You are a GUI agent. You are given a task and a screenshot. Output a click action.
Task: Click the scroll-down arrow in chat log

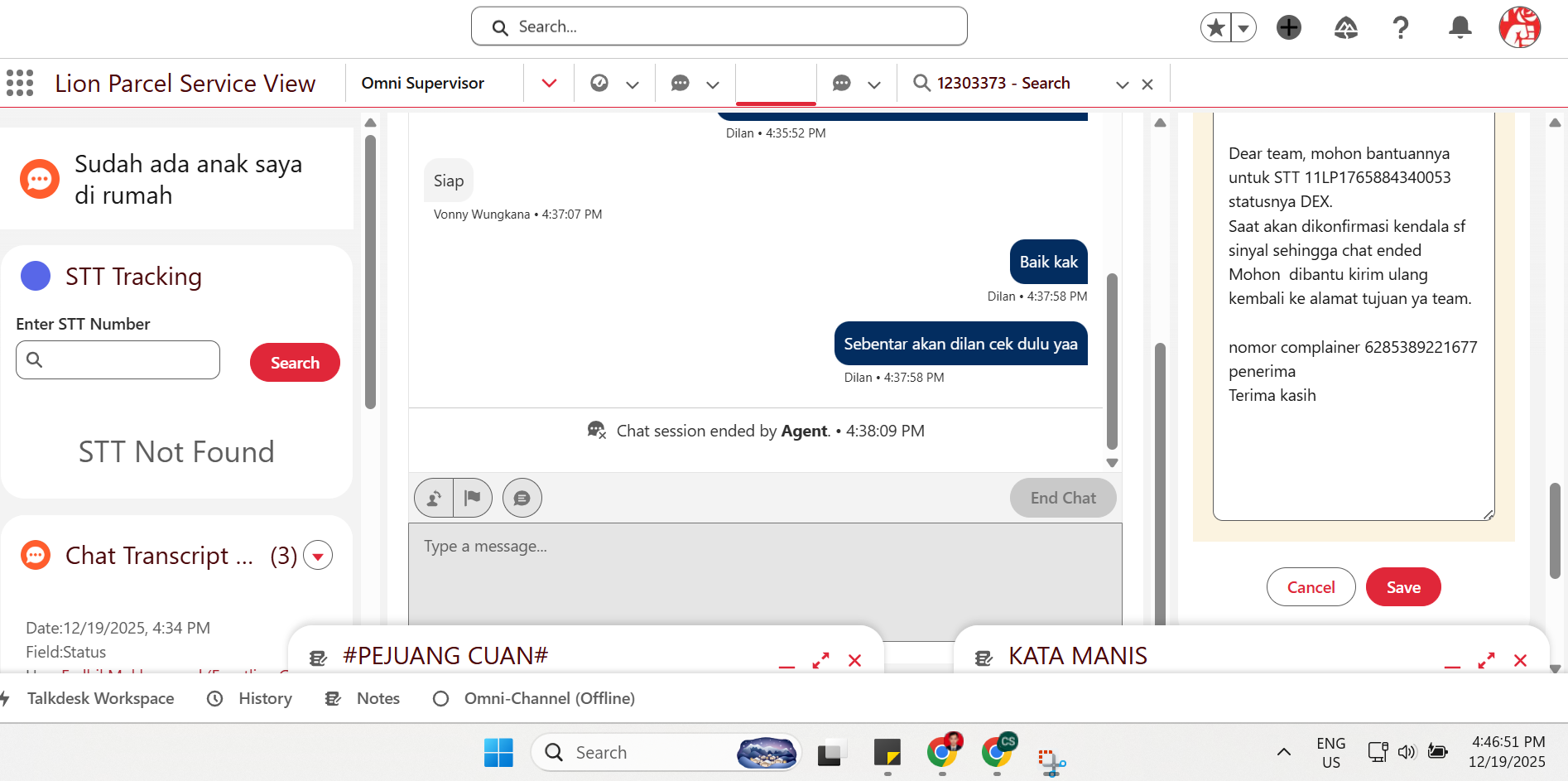pos(1113,463)
